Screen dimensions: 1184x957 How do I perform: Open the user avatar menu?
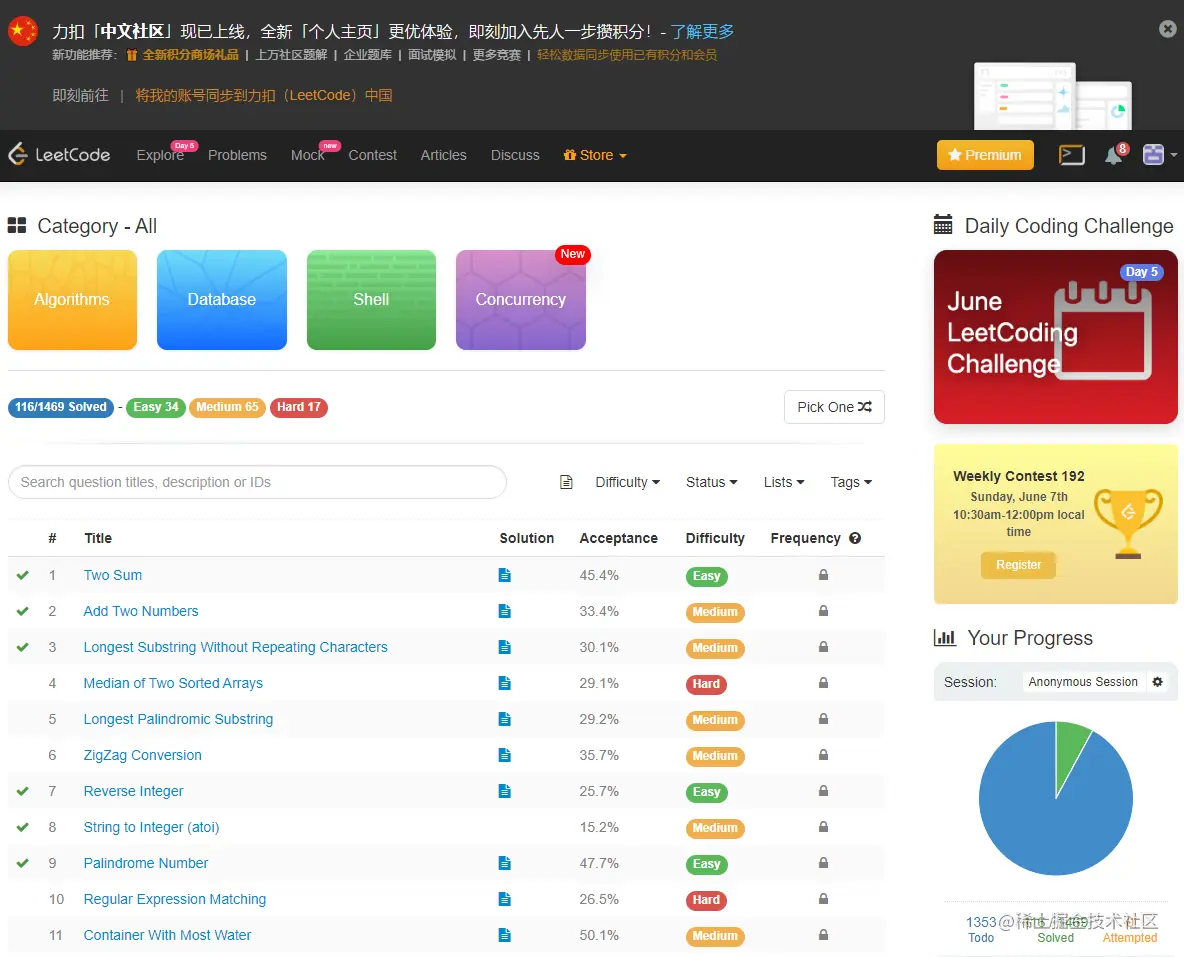pos(1158,155)
